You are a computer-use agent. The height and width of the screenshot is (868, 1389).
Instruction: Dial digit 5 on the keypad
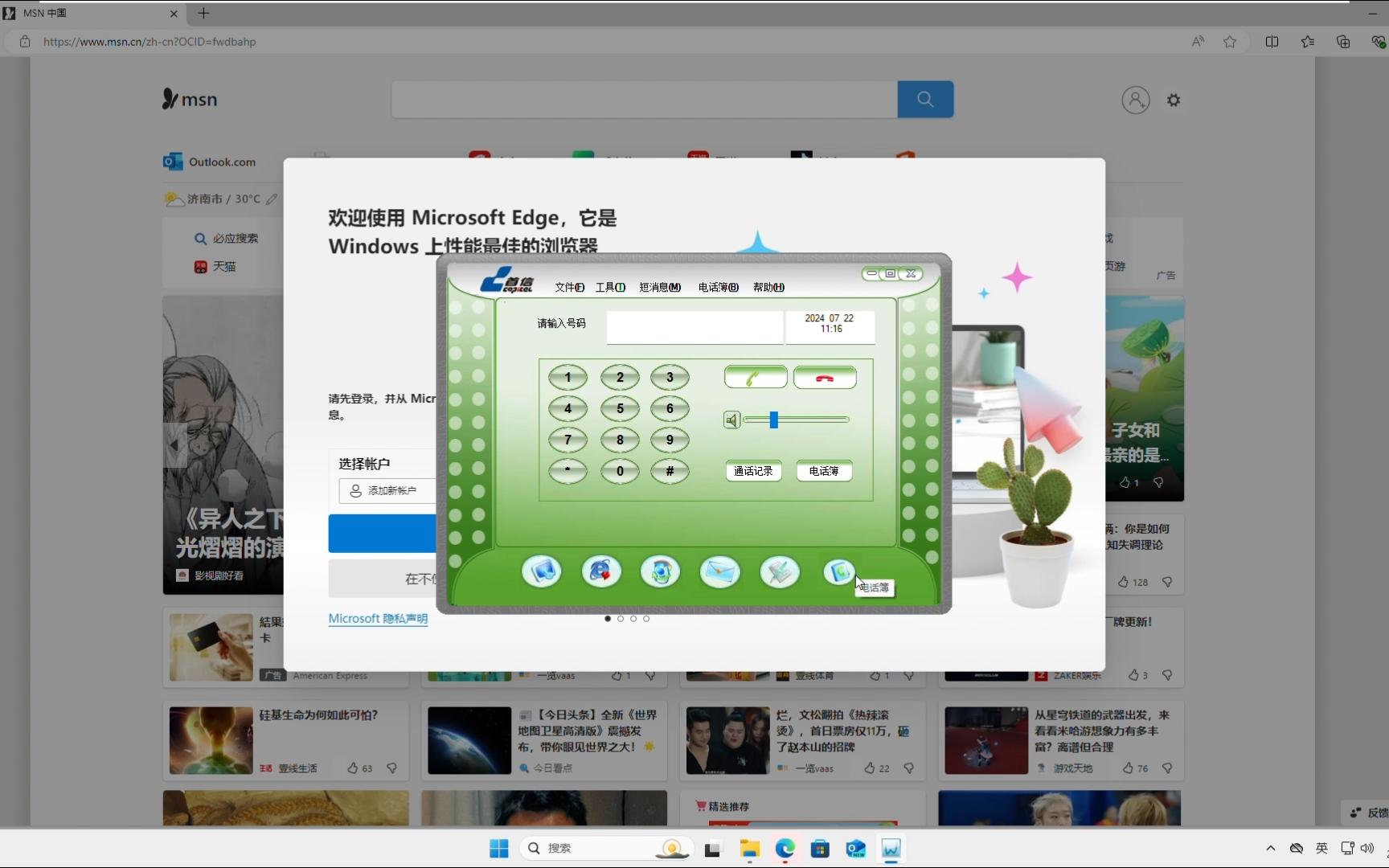[x=620, y=409]
